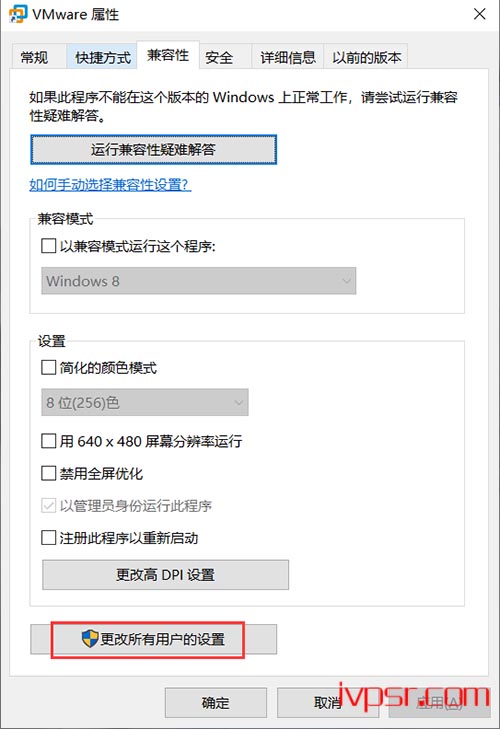This screenshot has height=729, width=500.
Task: Open the 快捷方式 tab
Action: (x=102, y=57)
